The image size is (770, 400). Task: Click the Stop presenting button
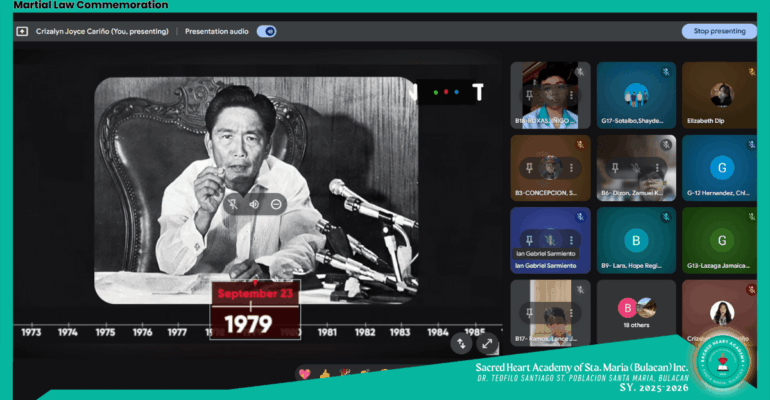[x=719, y=31]
